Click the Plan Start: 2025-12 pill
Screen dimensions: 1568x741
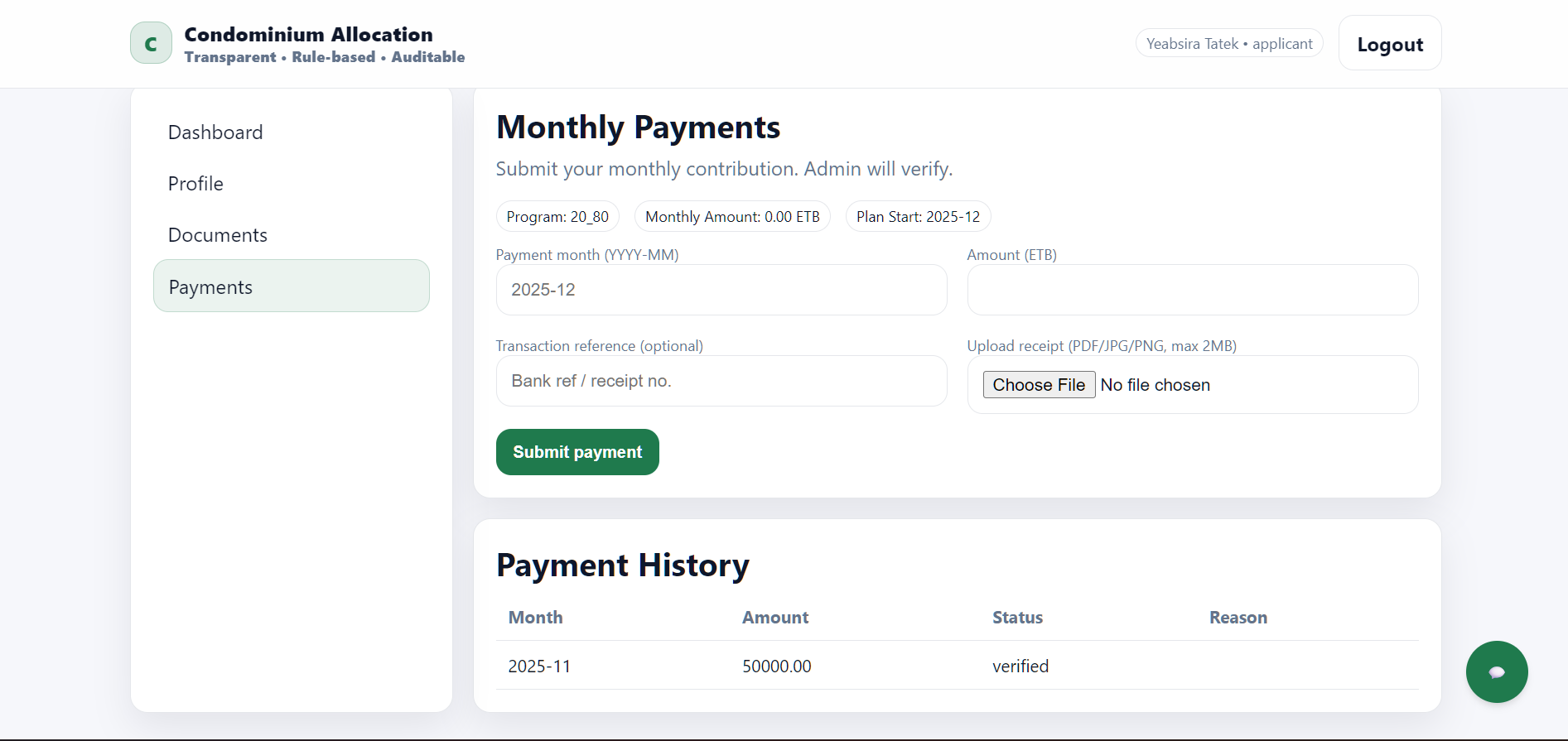point(918,217)
